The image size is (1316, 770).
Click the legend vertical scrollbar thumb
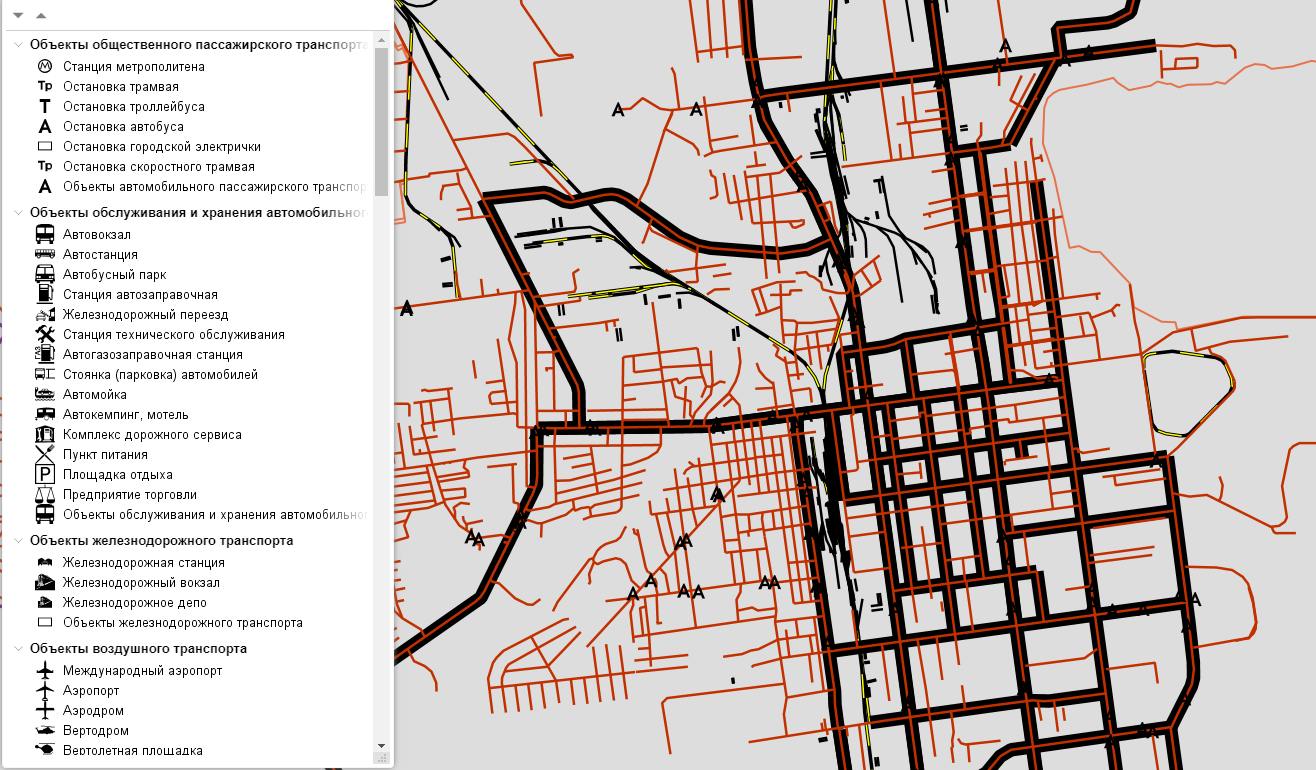pos(380,121)
